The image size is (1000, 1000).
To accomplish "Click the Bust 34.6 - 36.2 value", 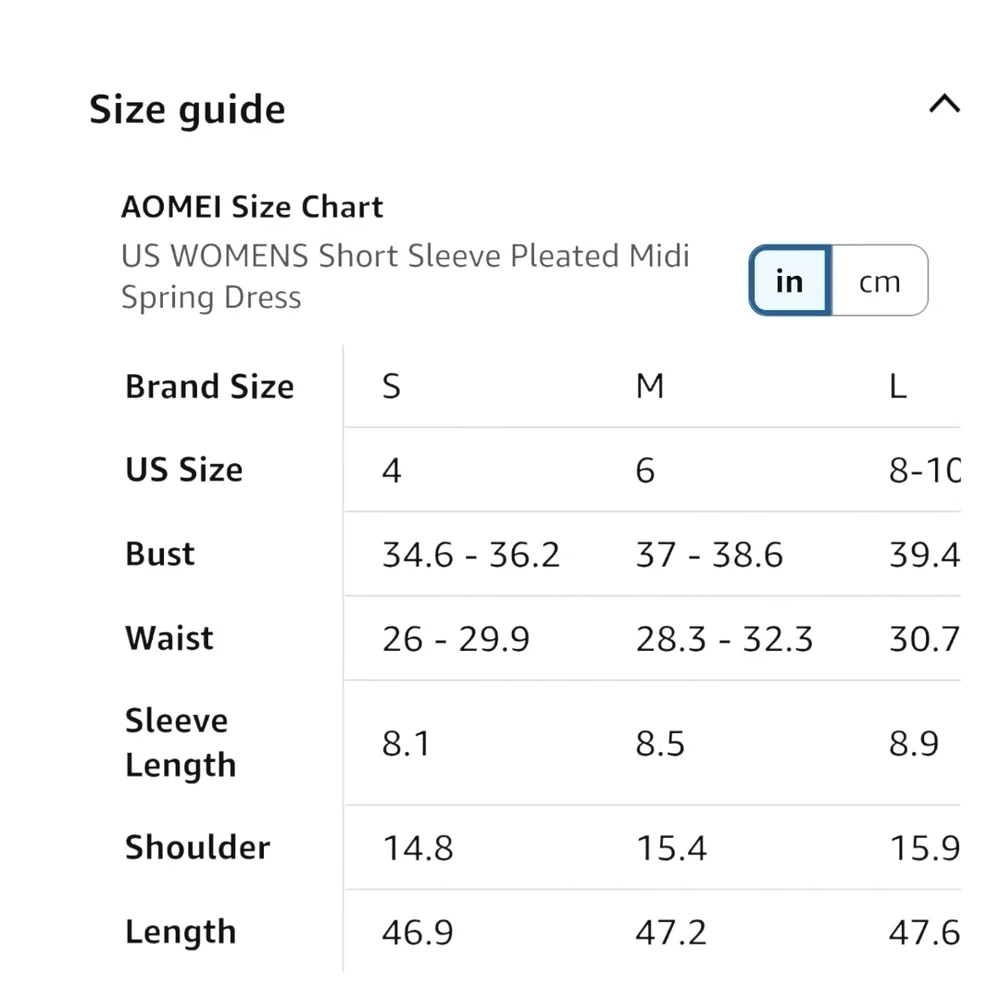I will tap(471, 555).
